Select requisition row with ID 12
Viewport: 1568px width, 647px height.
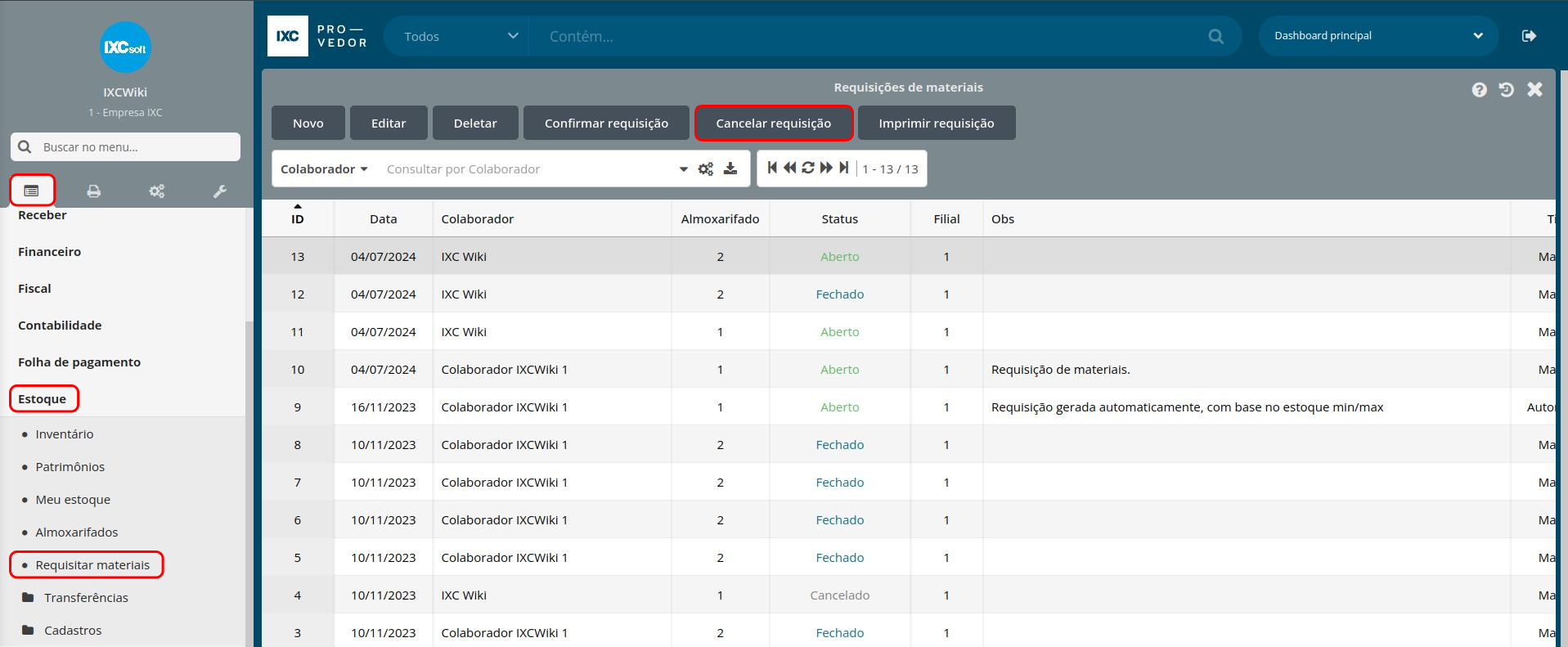click(909, 294)
